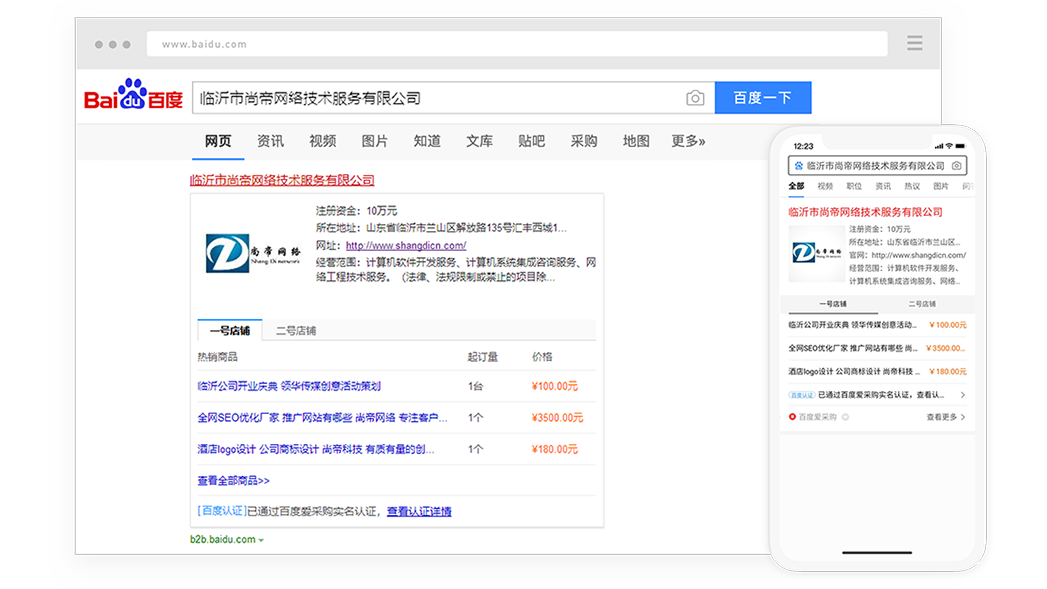This screenshot has width=1047, height=589.
Task: Switch to the 视频 tab
Action: click(x=322, y=141)
